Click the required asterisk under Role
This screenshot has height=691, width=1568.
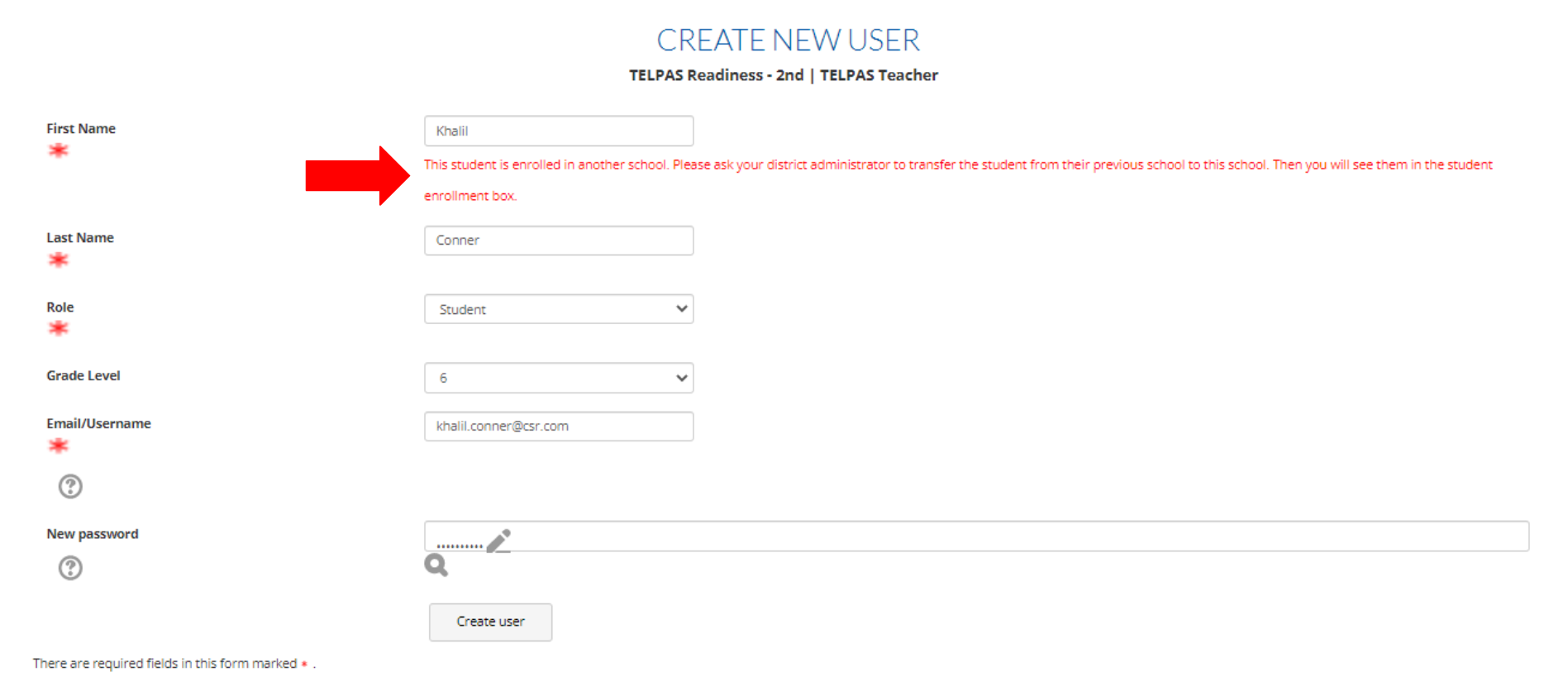click(58, 328)
